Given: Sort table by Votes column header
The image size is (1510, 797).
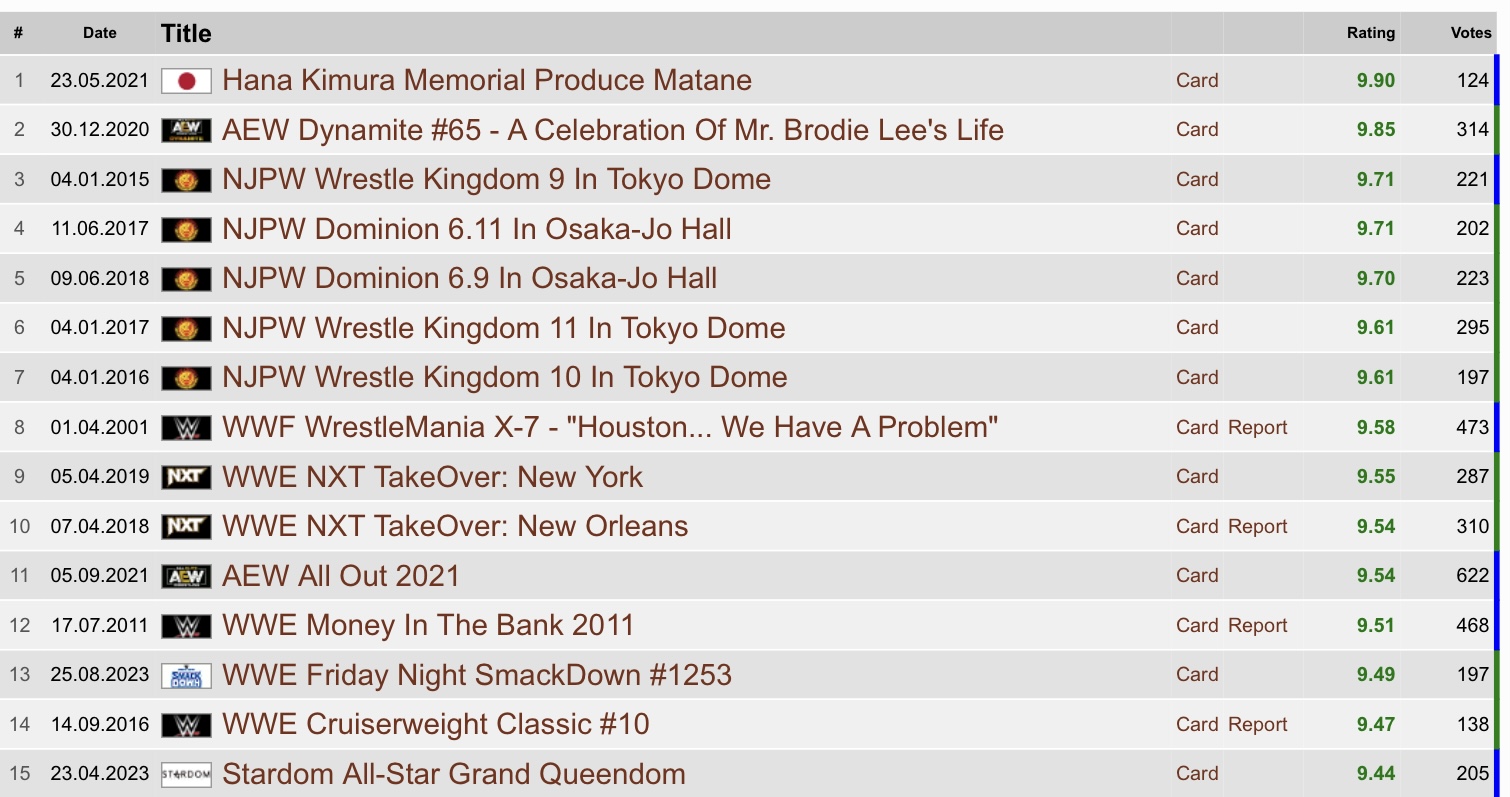Looking at the screenshot, I should [x=1471, y=33].
